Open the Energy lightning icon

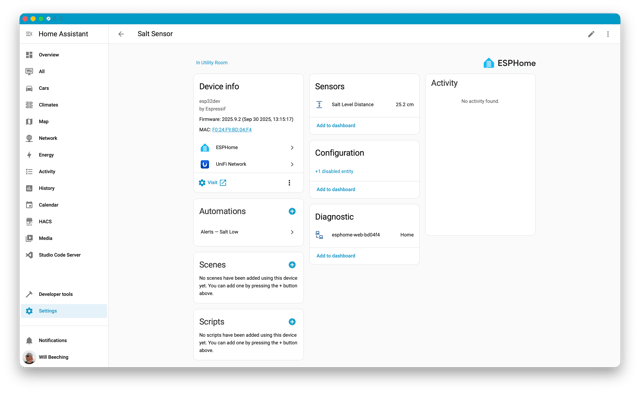click(29, 155)
